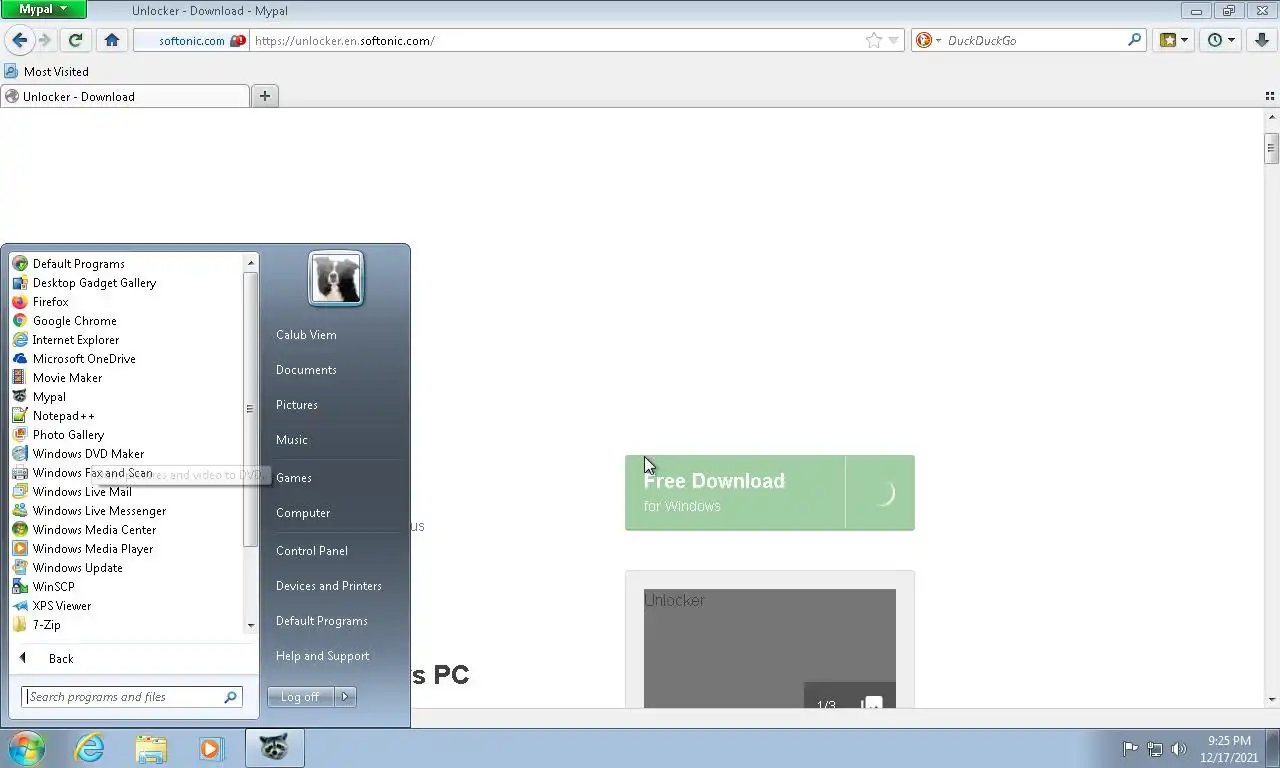Open Help and Support
This screenshot has height=768, width=1280.
click(x=323, y=656)
